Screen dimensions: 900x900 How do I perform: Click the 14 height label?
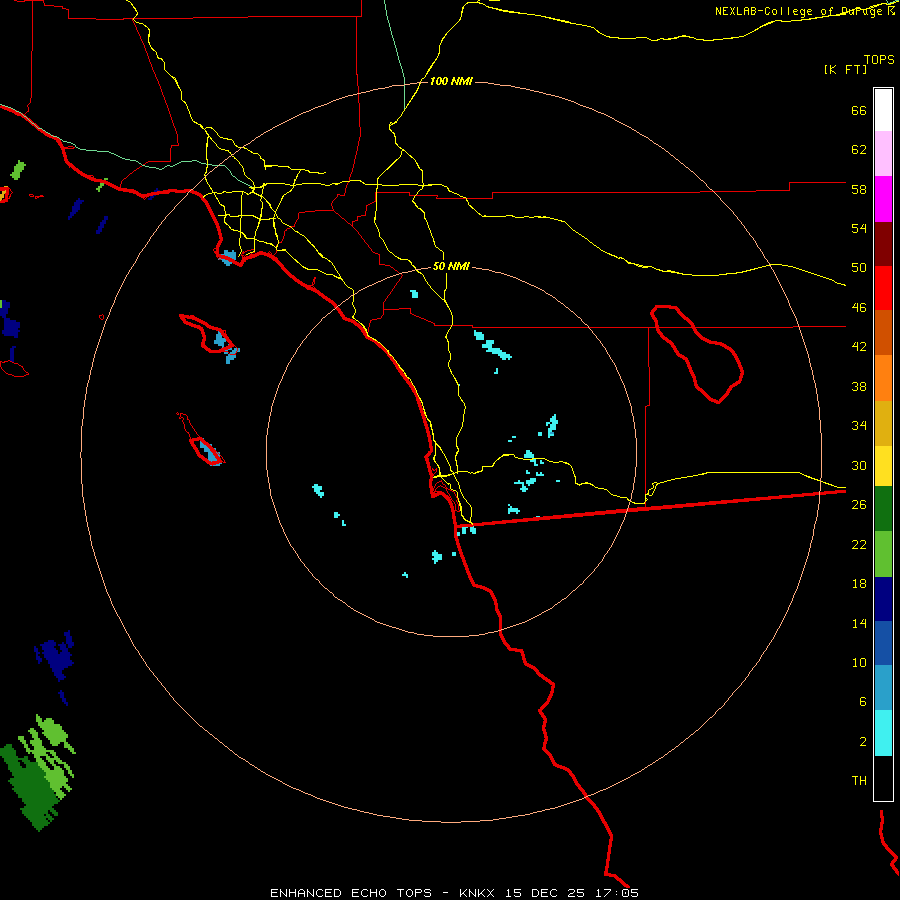(x=859, y=623)
